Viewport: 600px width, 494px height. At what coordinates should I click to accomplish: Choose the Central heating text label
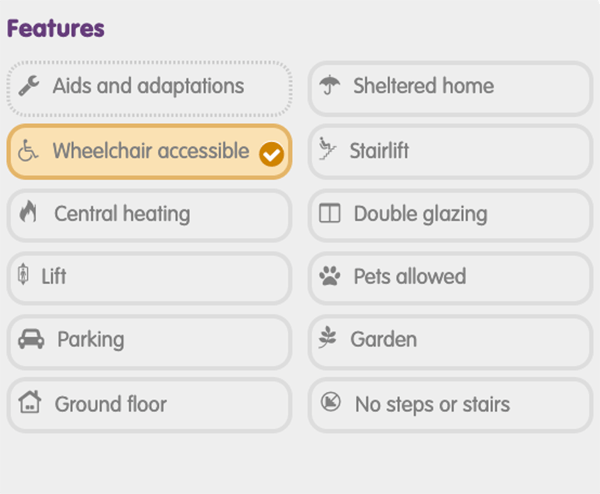pos(122,214)
